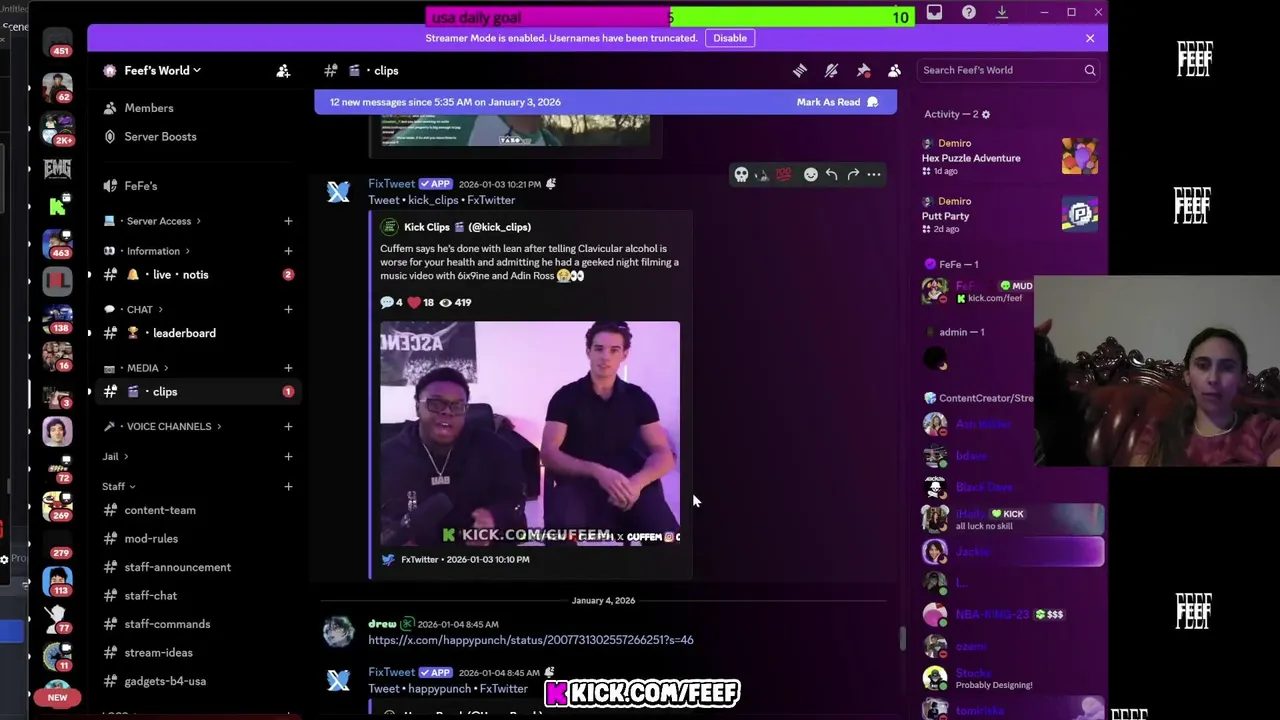Create channel in Staff category
This screenshot has height=720, width=1280.
click(288, 486)
